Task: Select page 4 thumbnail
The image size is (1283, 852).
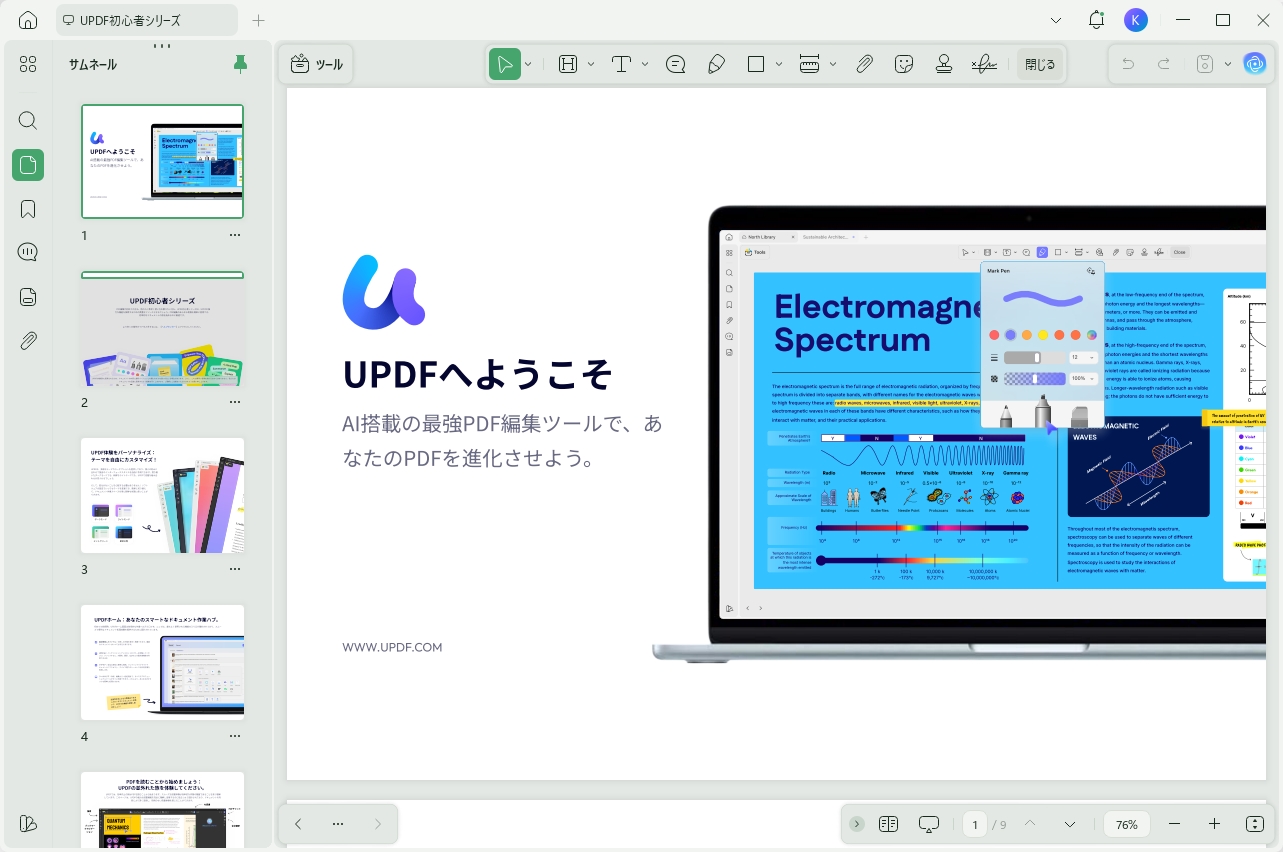Action: click(x=162, y=662)
